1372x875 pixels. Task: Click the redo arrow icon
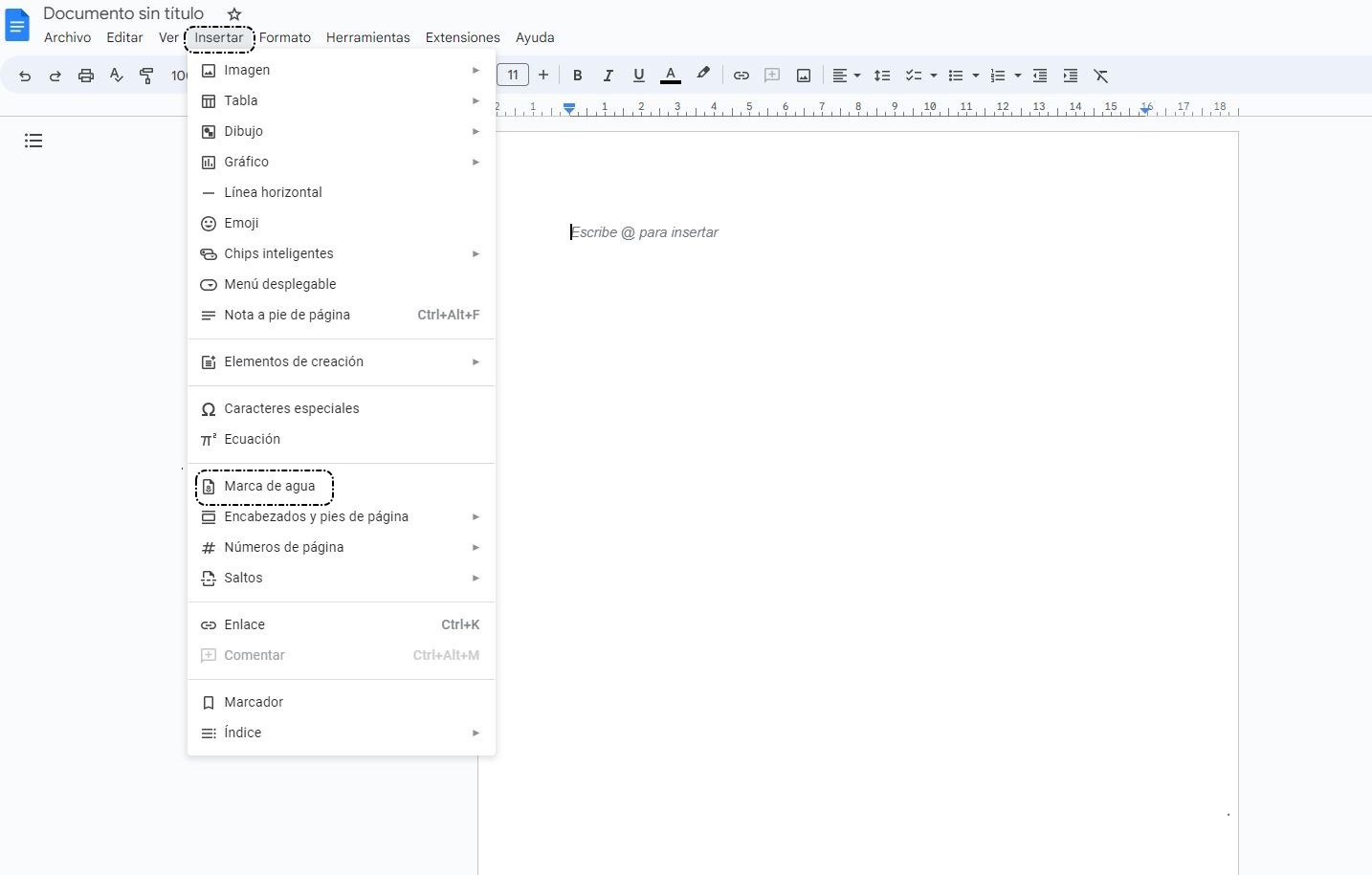[55, 76]
